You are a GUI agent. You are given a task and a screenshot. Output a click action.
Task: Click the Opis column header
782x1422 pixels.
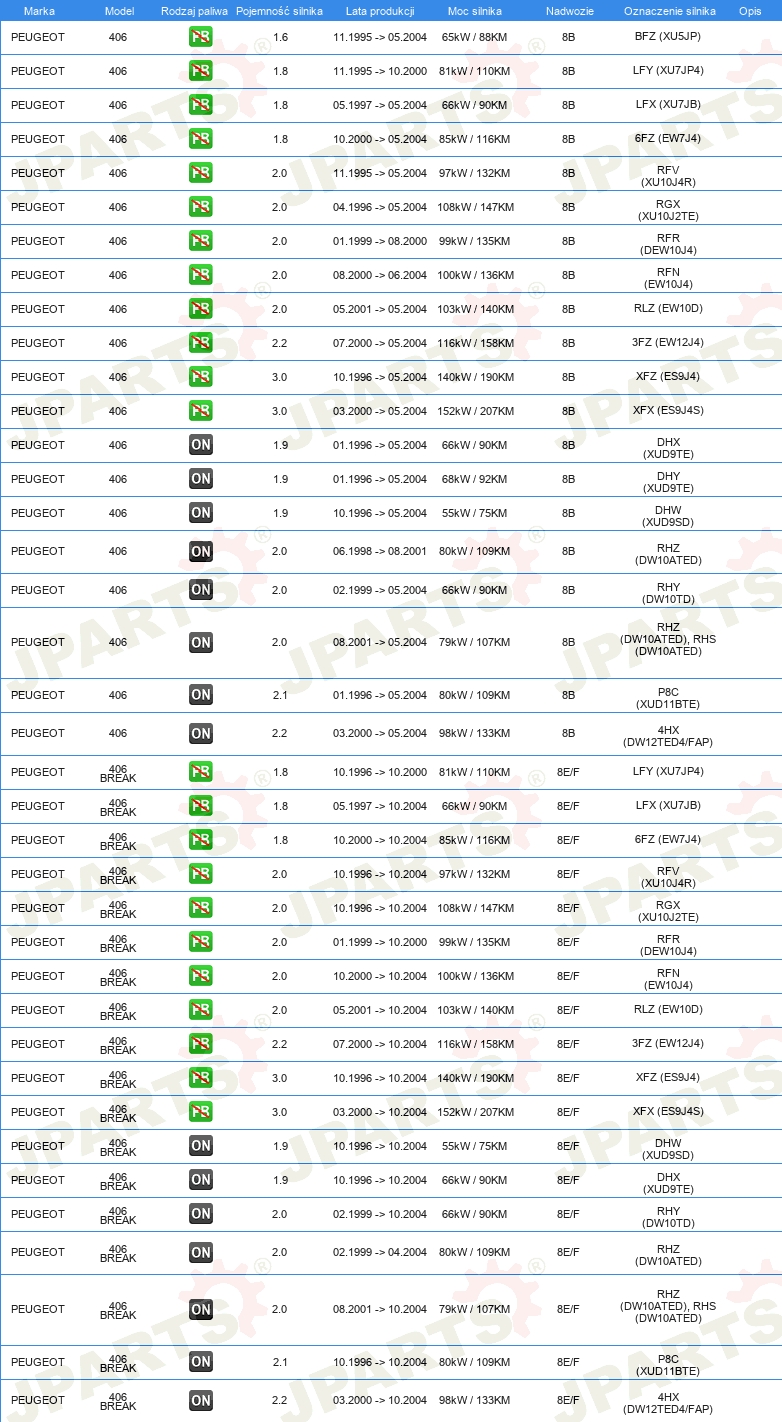(749, 11)
